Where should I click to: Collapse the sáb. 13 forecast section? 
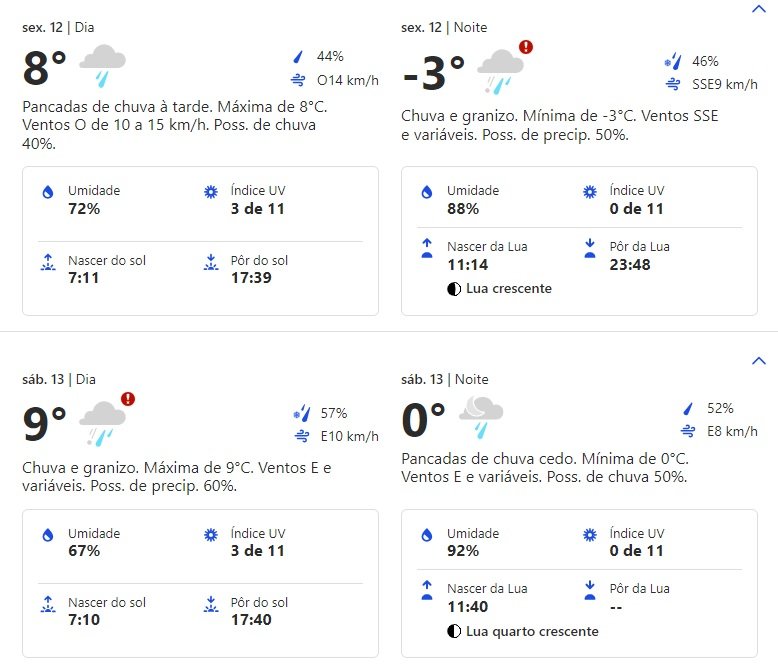[759, 360]
